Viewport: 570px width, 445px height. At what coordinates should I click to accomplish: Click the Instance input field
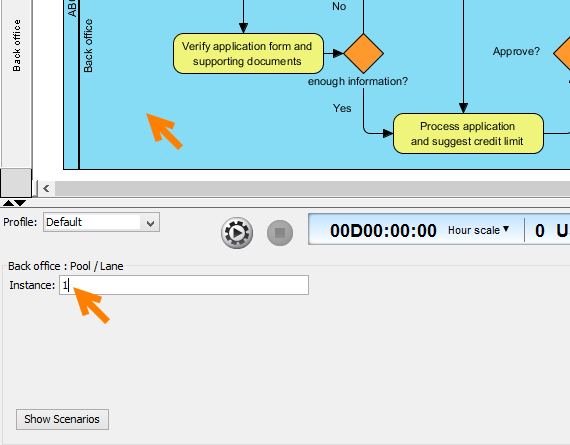184,285
